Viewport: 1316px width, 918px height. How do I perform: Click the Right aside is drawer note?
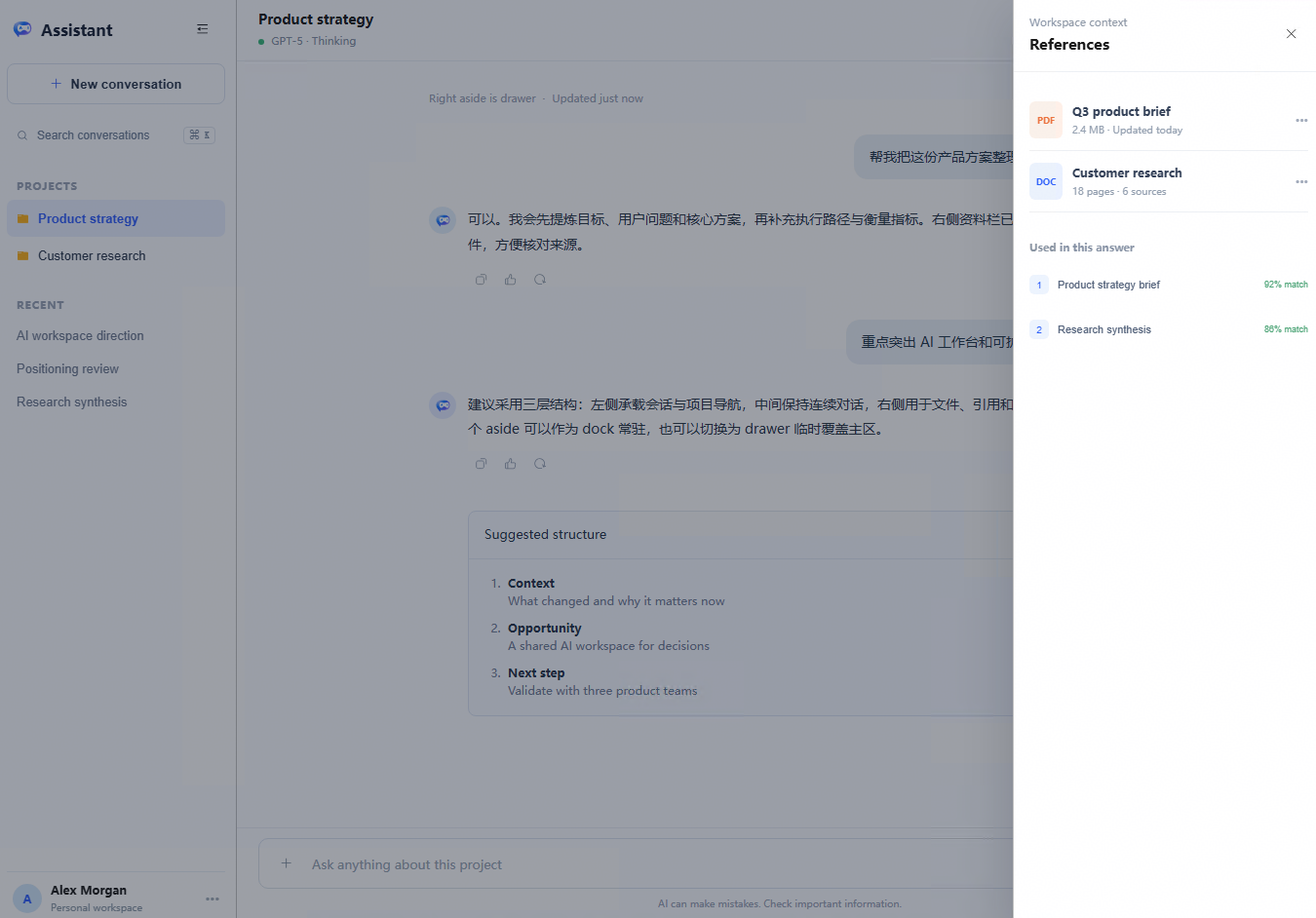click(x=483, y=98)
